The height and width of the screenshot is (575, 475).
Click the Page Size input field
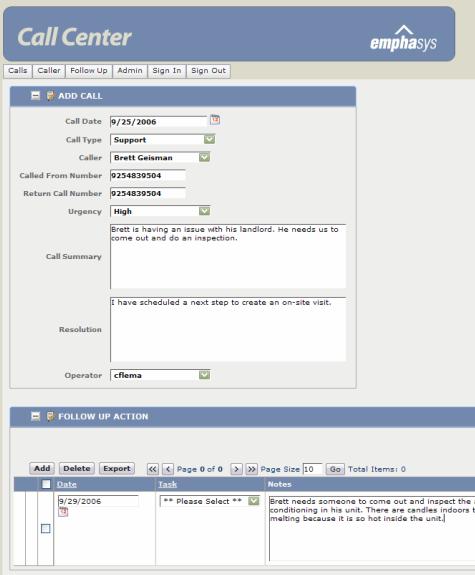(x=313, y=469)
